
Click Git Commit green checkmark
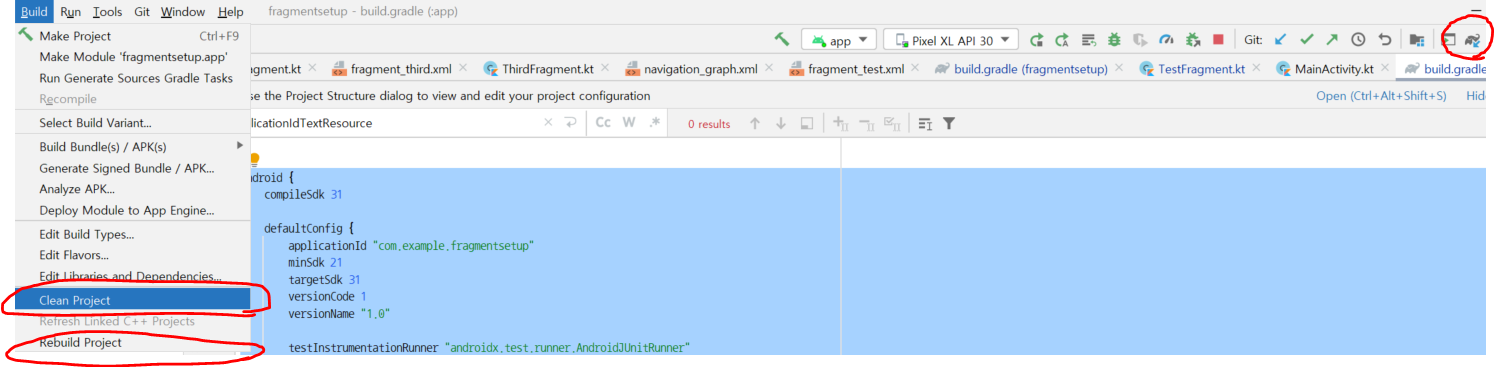1306,40
